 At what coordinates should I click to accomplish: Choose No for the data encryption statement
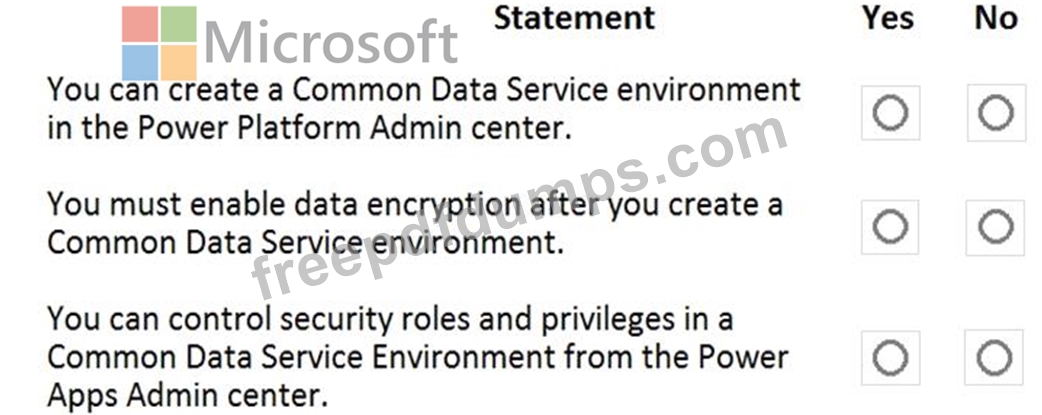click(995, 228)
